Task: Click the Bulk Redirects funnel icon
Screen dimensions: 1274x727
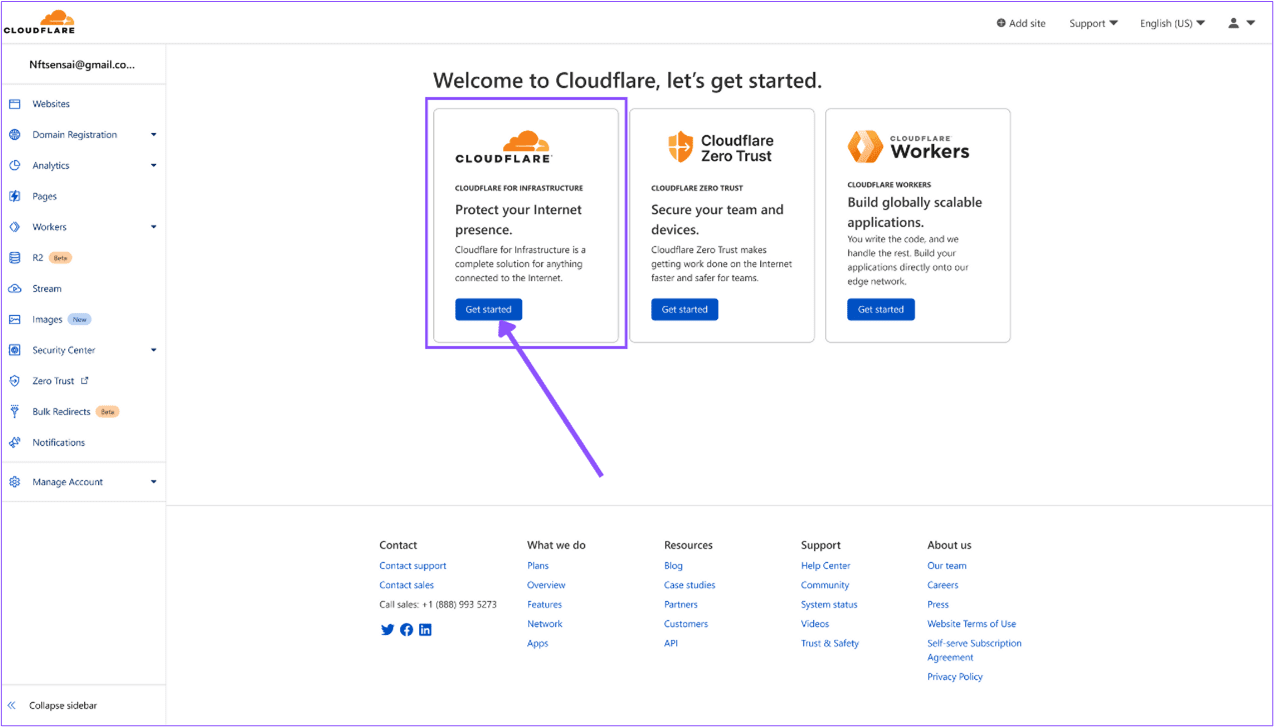Action: pyautogui.click(x=14, y=412)
